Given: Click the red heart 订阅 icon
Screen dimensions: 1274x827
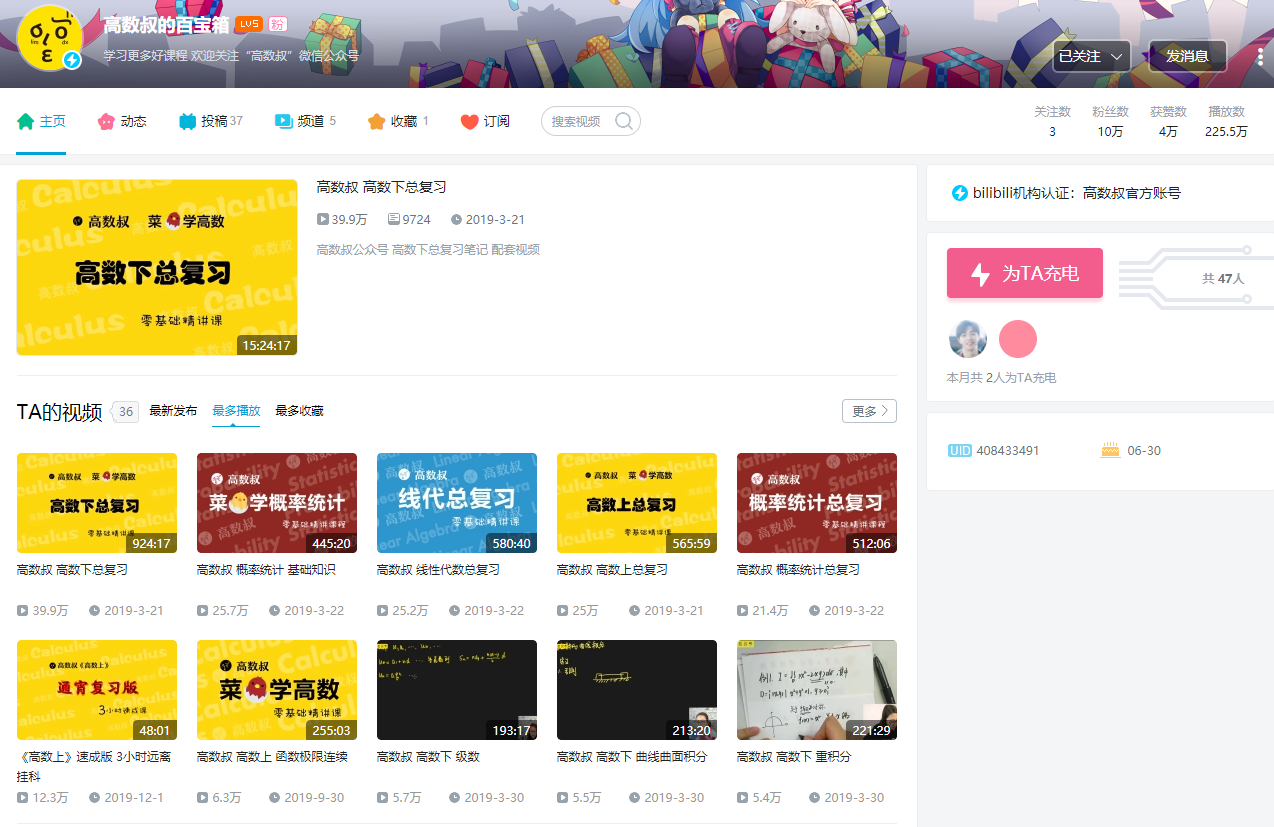Looking at the screenshot, I should click(469, 121).
